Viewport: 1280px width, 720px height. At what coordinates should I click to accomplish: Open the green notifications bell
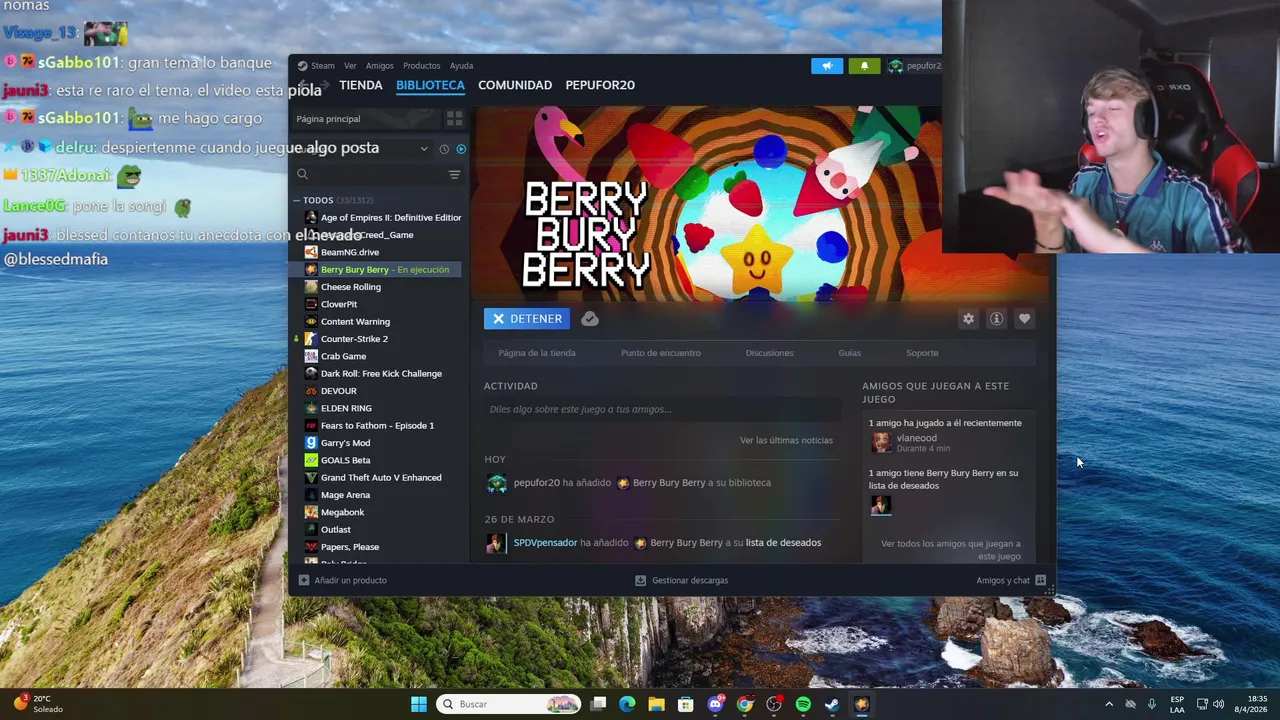pos(865,66)
